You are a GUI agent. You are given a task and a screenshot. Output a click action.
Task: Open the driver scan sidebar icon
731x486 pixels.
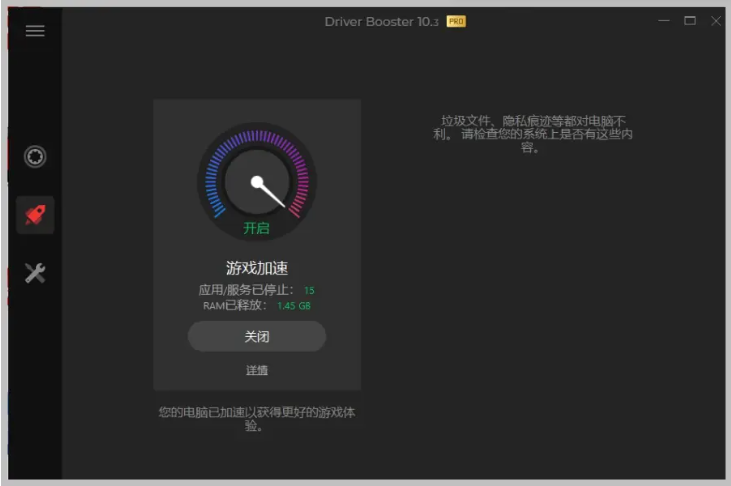click(35, 156)
